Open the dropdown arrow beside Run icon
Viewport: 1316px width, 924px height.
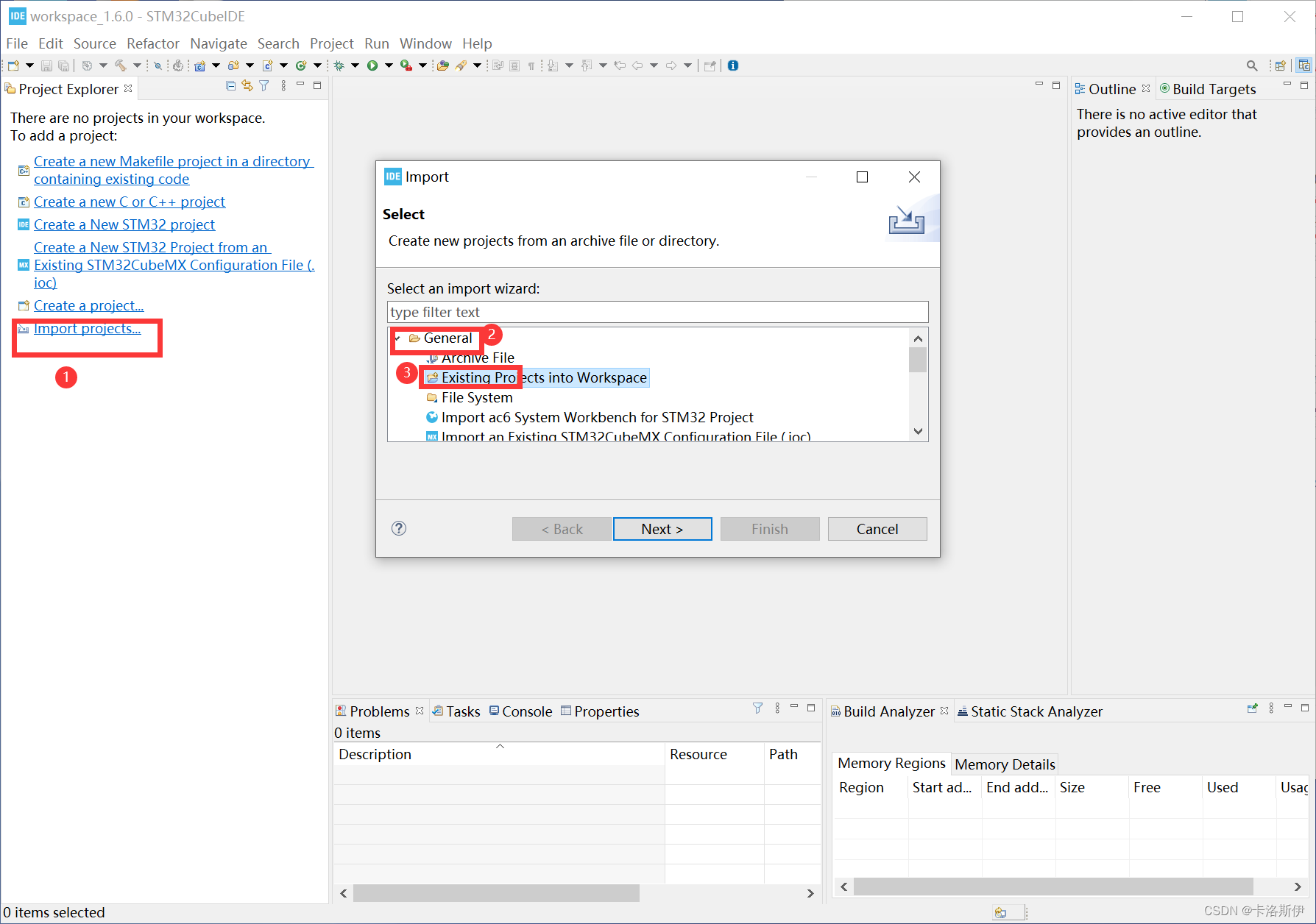[x=389, y=65]
